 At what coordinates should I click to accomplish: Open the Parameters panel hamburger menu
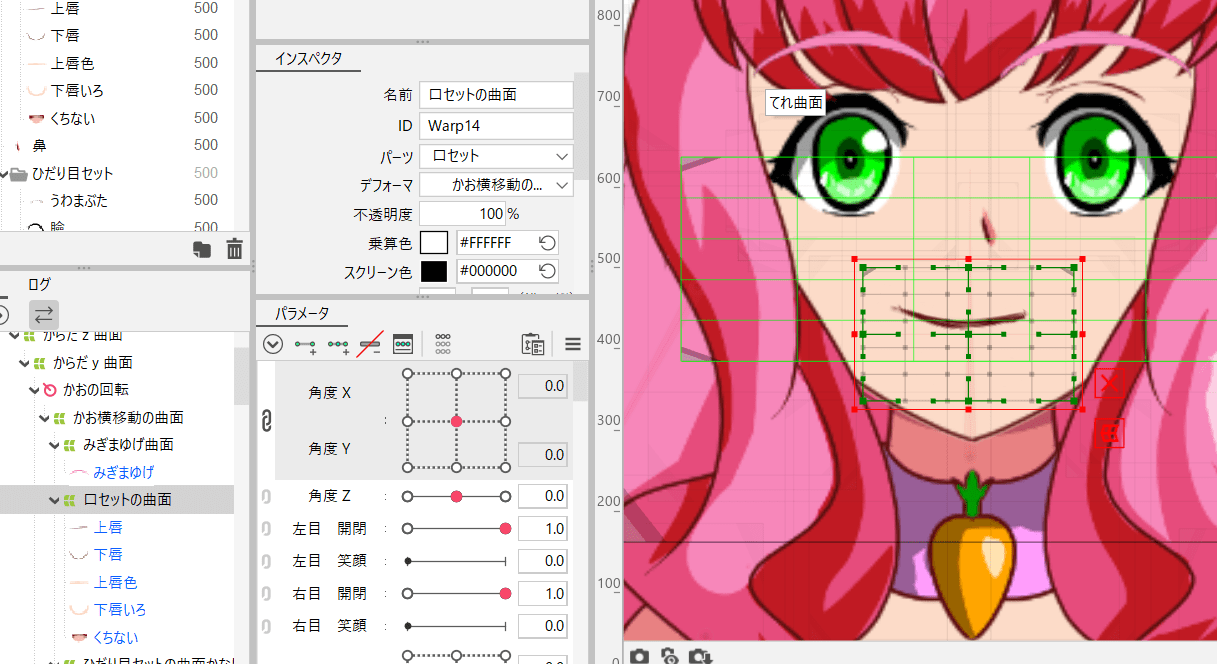(572, 344)
